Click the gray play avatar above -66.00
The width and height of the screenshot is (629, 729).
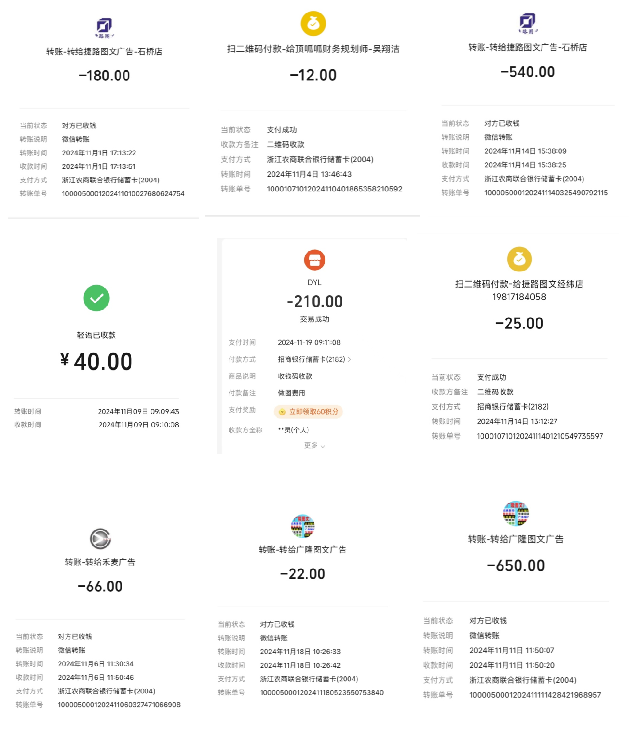98,537
